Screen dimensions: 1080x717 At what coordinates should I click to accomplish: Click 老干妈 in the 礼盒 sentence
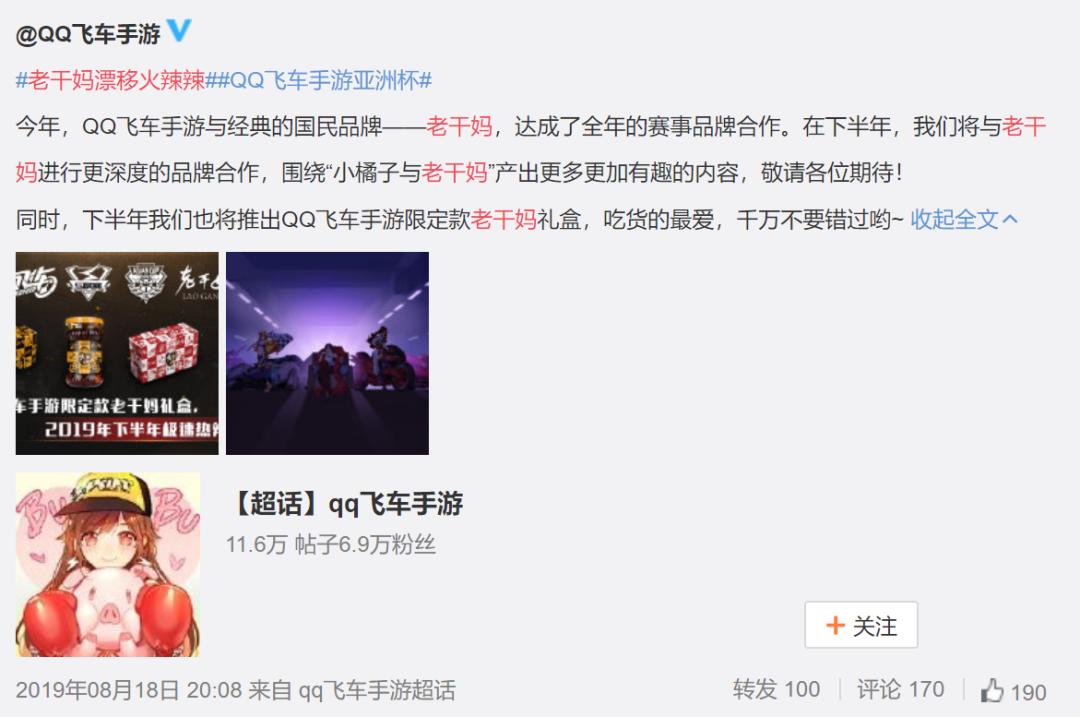503,220
